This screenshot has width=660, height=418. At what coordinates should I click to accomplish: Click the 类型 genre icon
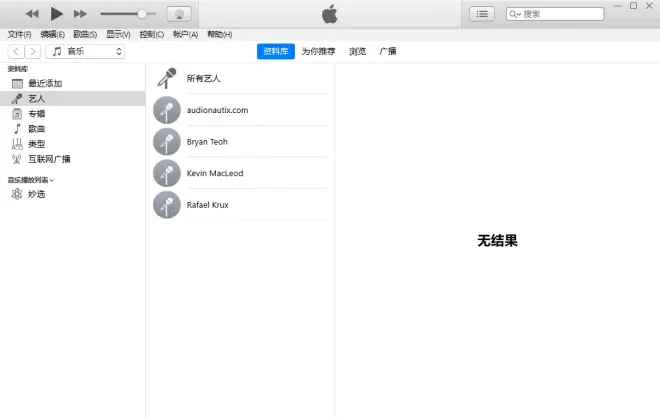17,144
